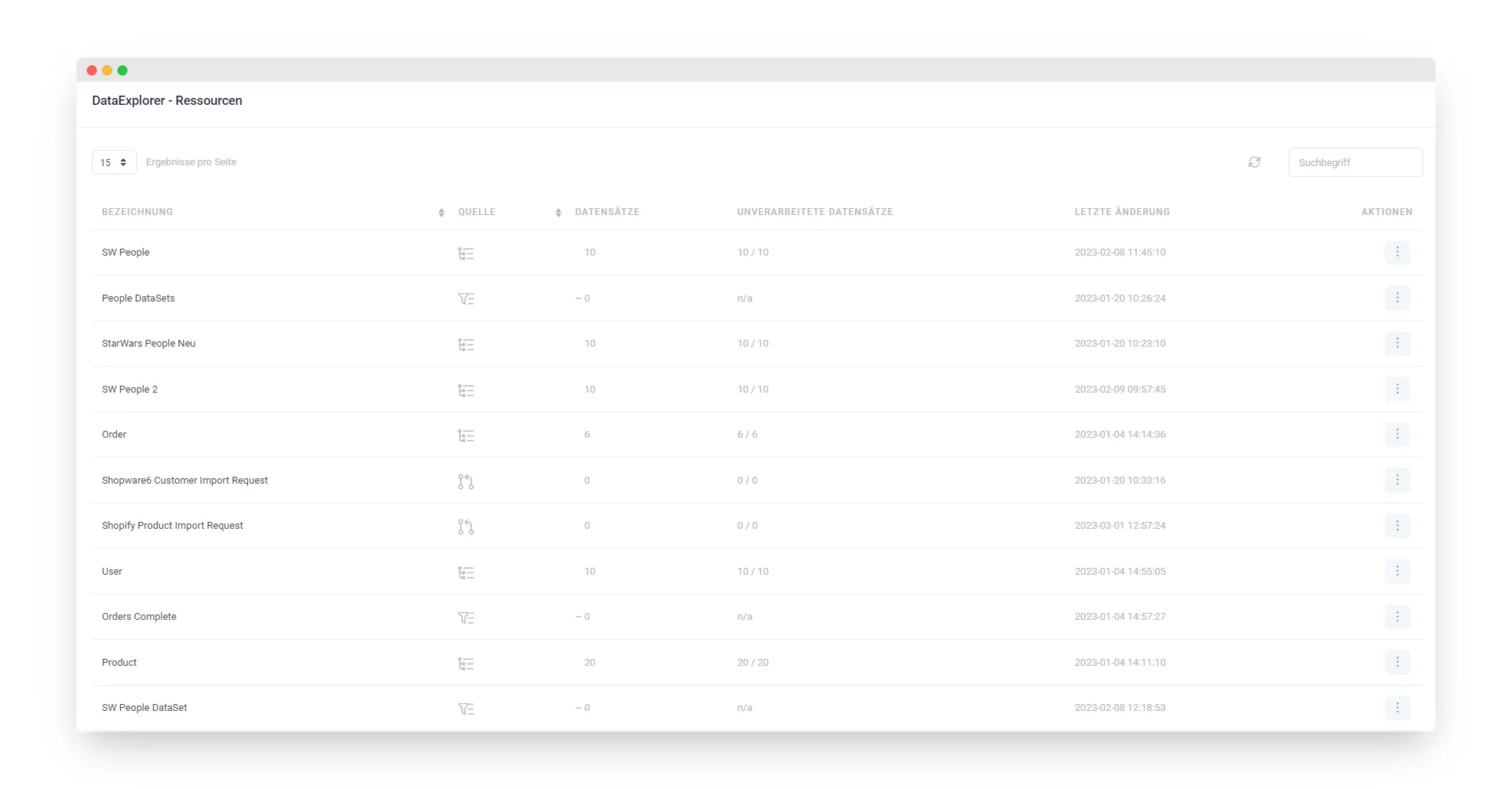The height and width of the screenshot is (789, 1512).
Task: Click the 2023-02-09 09:57:45 timestamp
Action: point(1120,390)
